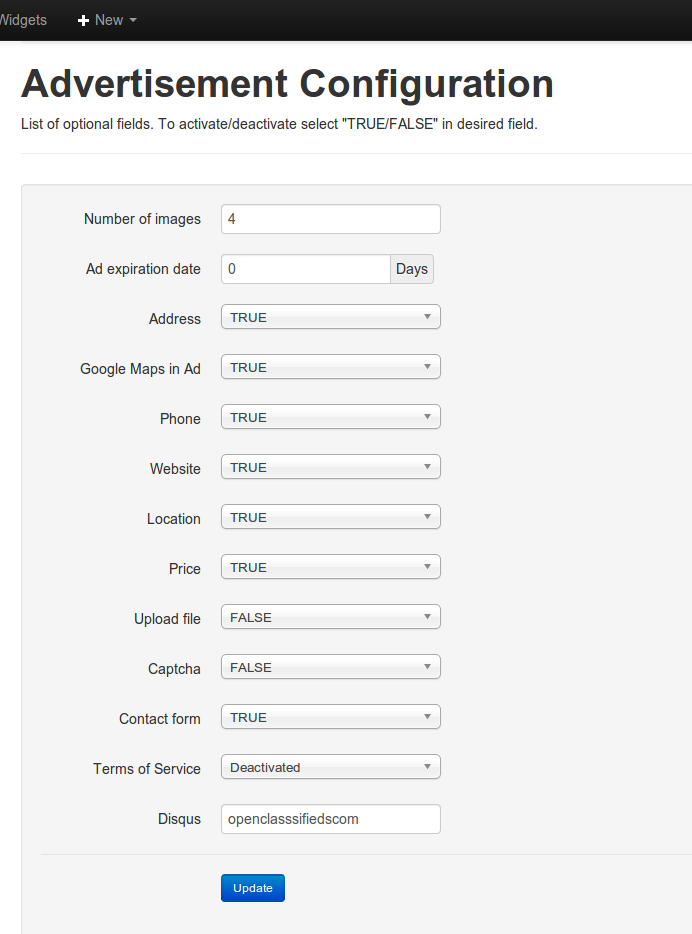Expand the Captcha dropdown set to FALSE
This screenshot has height=934, width=692.
[x=330, y=668]
